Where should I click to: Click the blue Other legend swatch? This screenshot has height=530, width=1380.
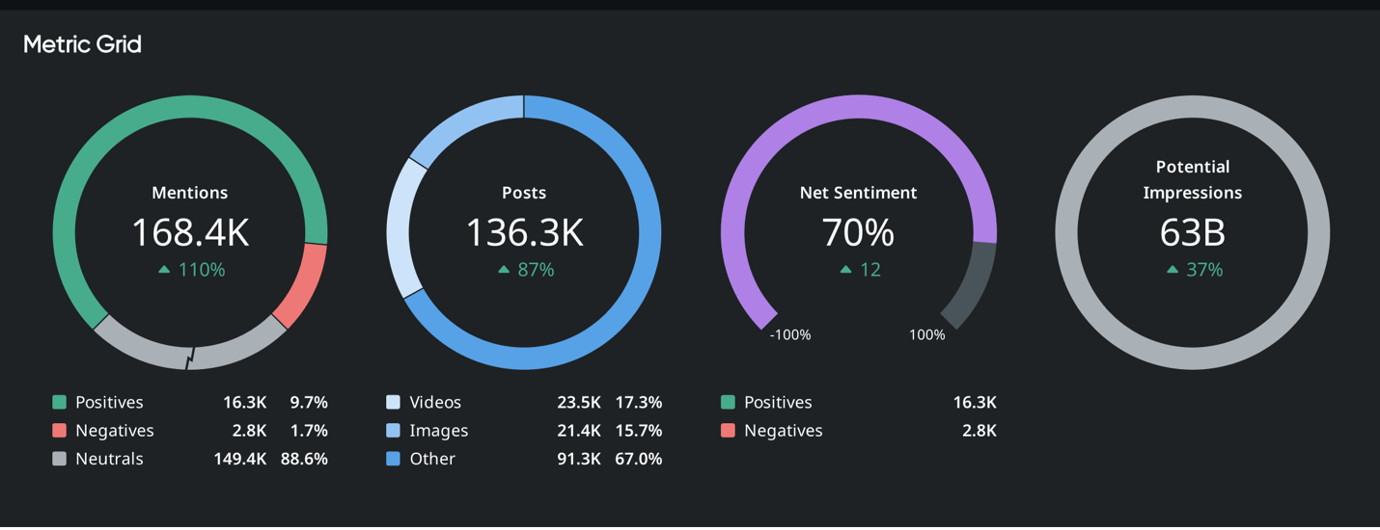[x=393, y=459]
